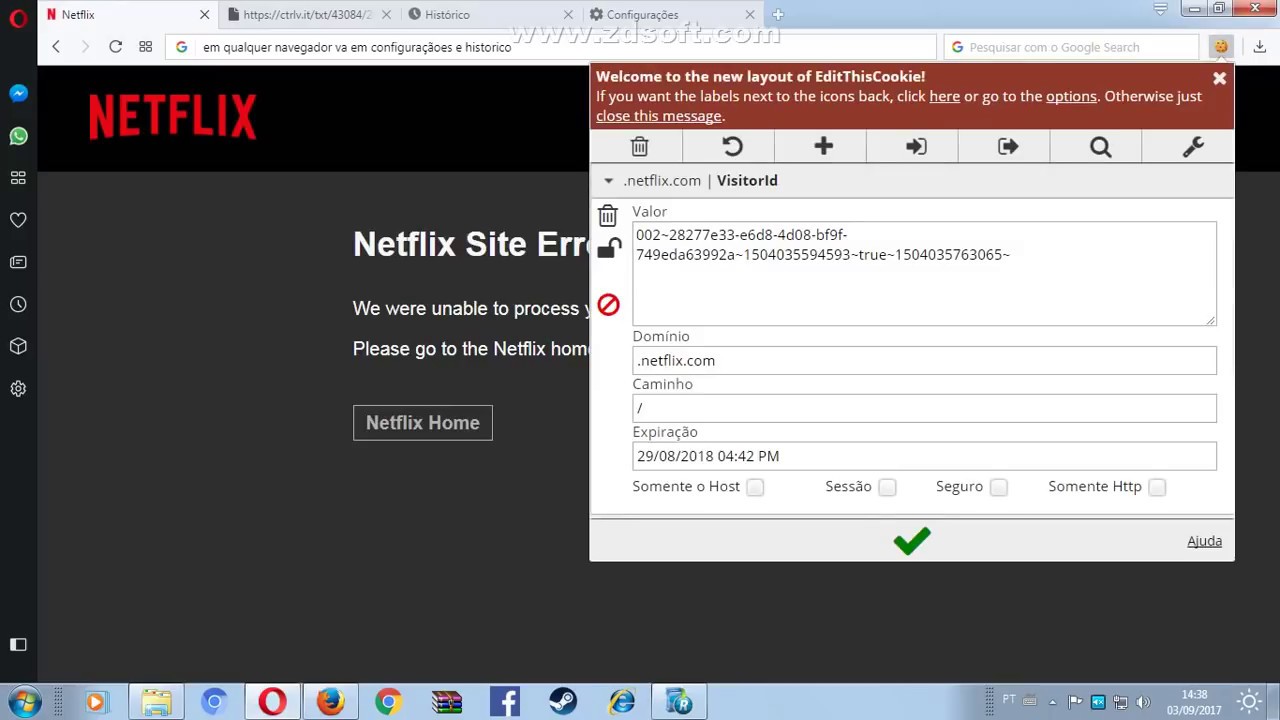Open Speed Dial grid icon in toolbar
Screen dimensions: 1280x720
point(145,46)
